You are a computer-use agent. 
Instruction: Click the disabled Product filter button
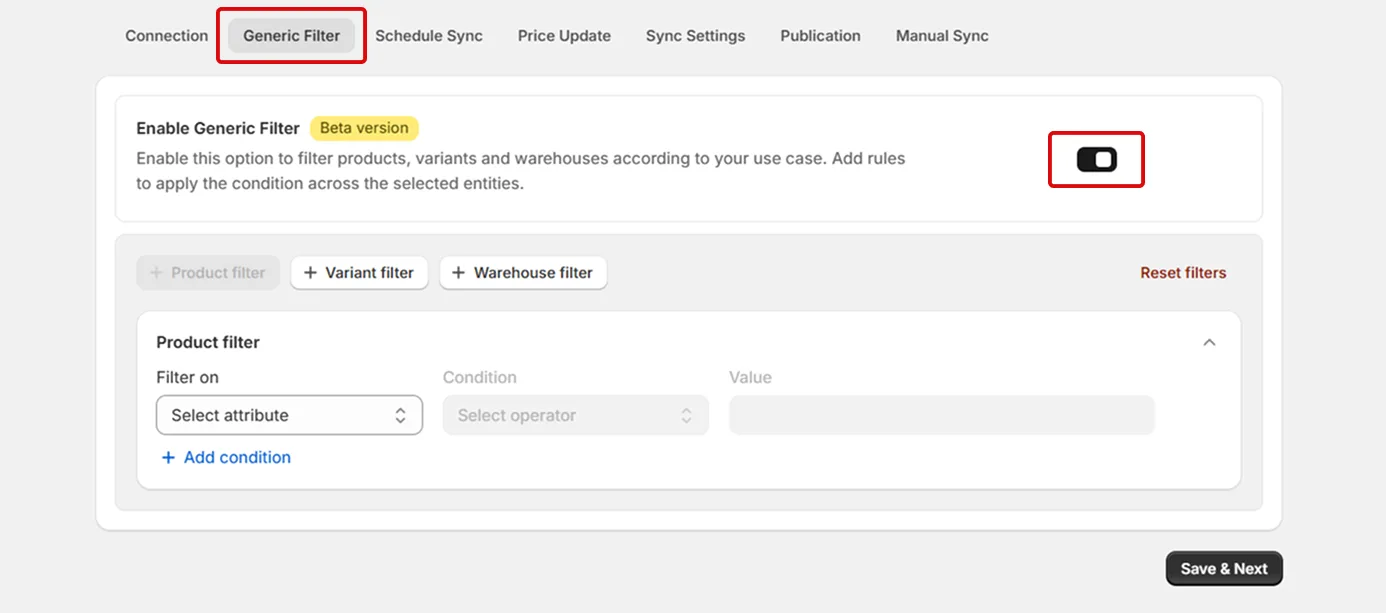point(208,273)
